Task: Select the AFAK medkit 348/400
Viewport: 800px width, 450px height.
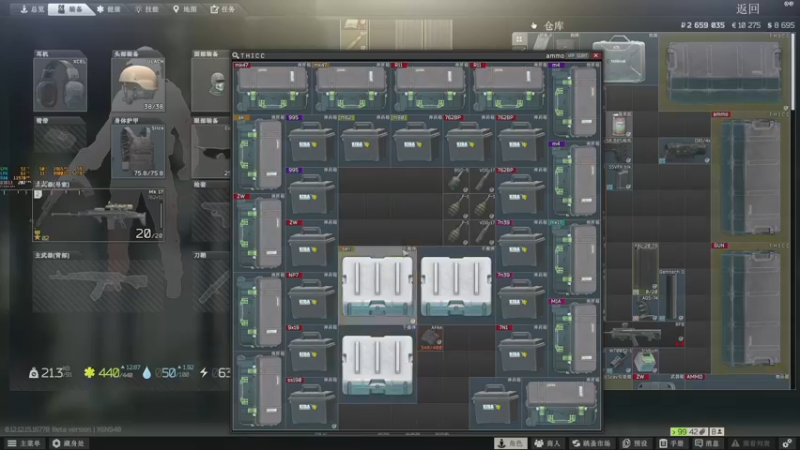Action: tap(431, 338)
